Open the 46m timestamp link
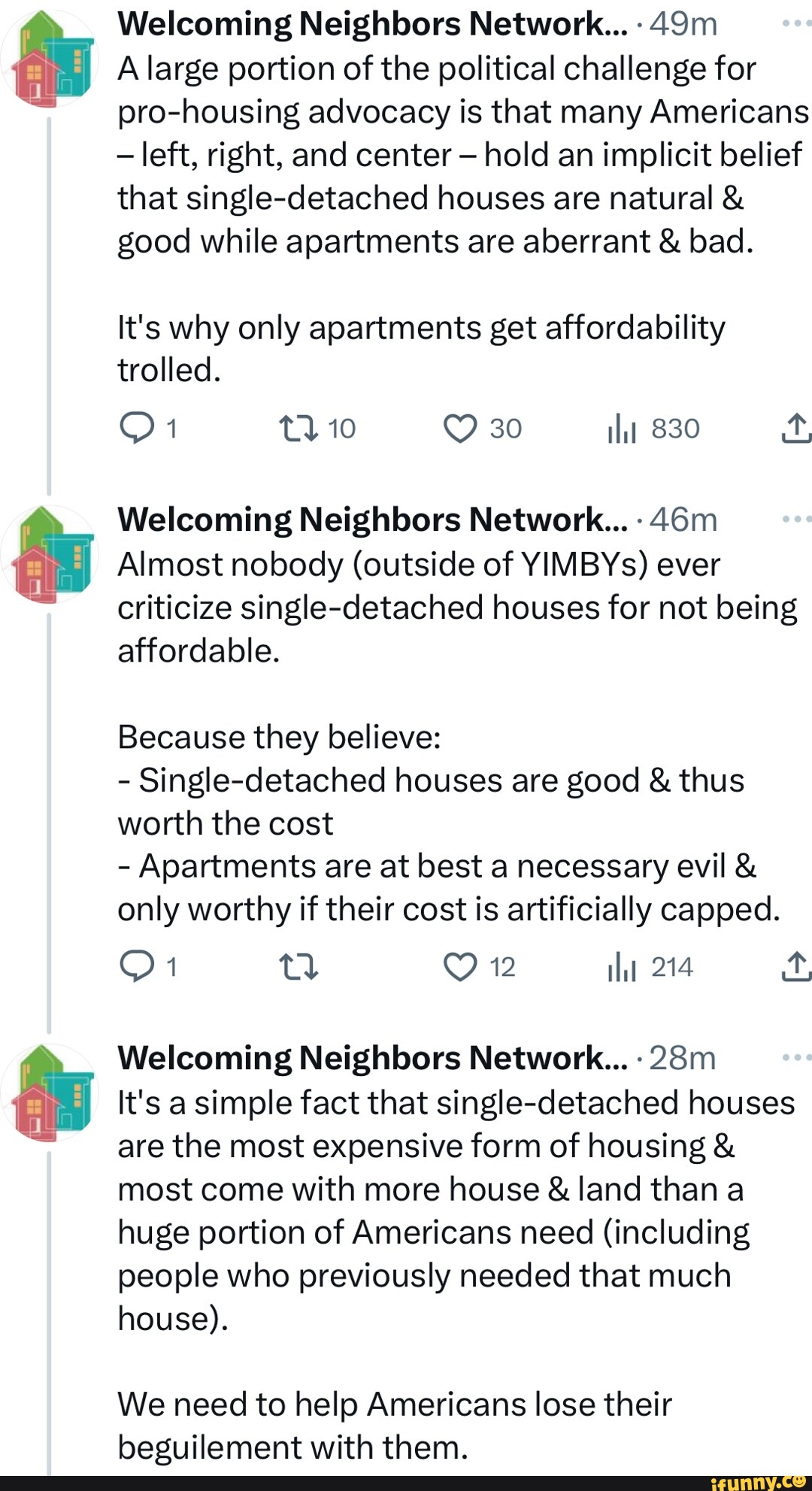This screenshot has width=812, height=1491. tap(683, 520)
